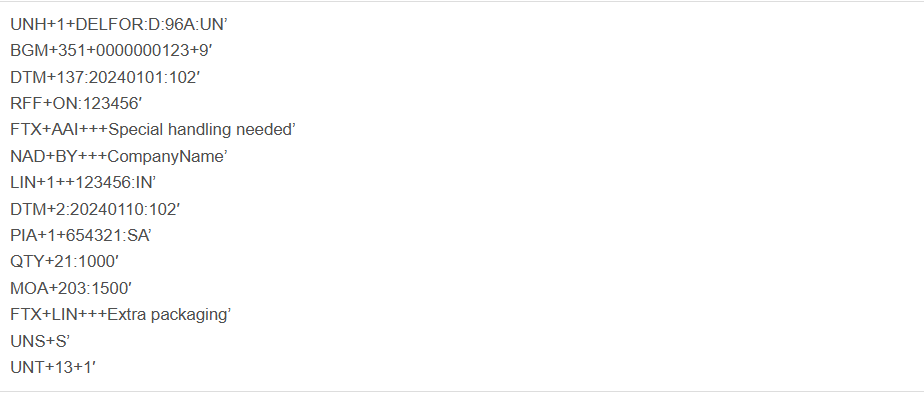Select the BGM+351+0000000123+9 segment line

[x=111, y=51]
